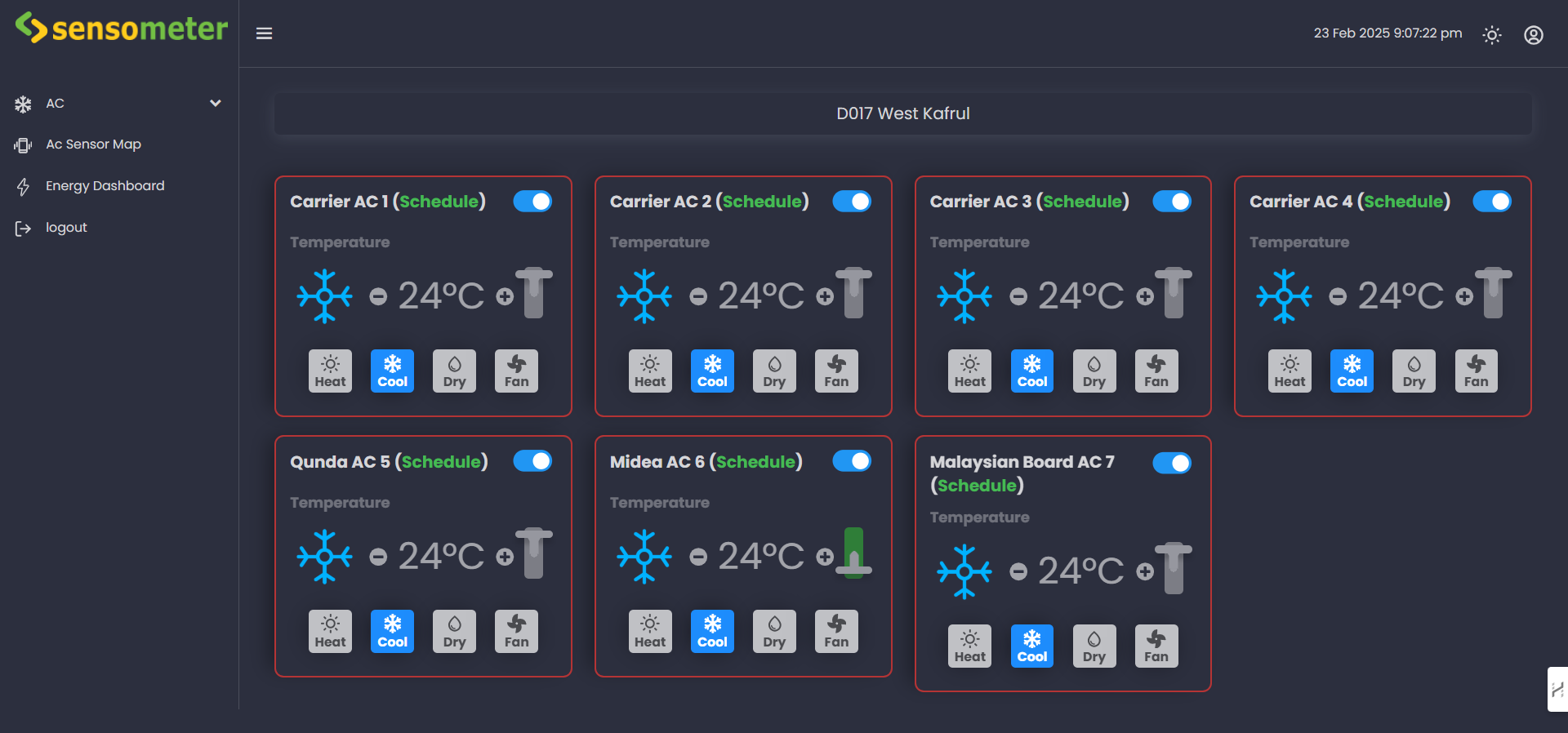
Task: Click the D017 West Kafrul header bar
Action: tap(902, 113)
